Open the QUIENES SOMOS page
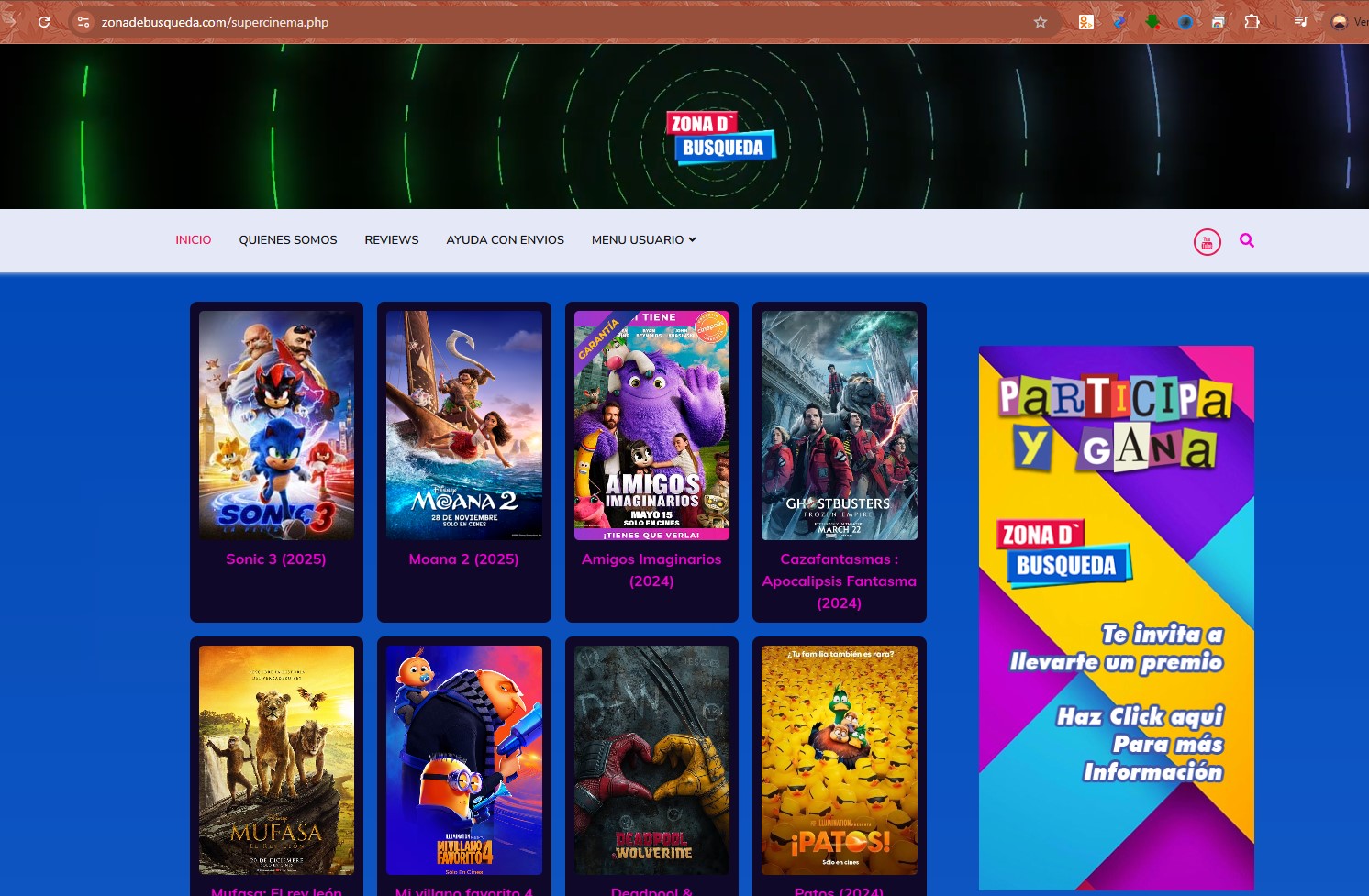This screenshot has width=1369, height=896. 288,240
